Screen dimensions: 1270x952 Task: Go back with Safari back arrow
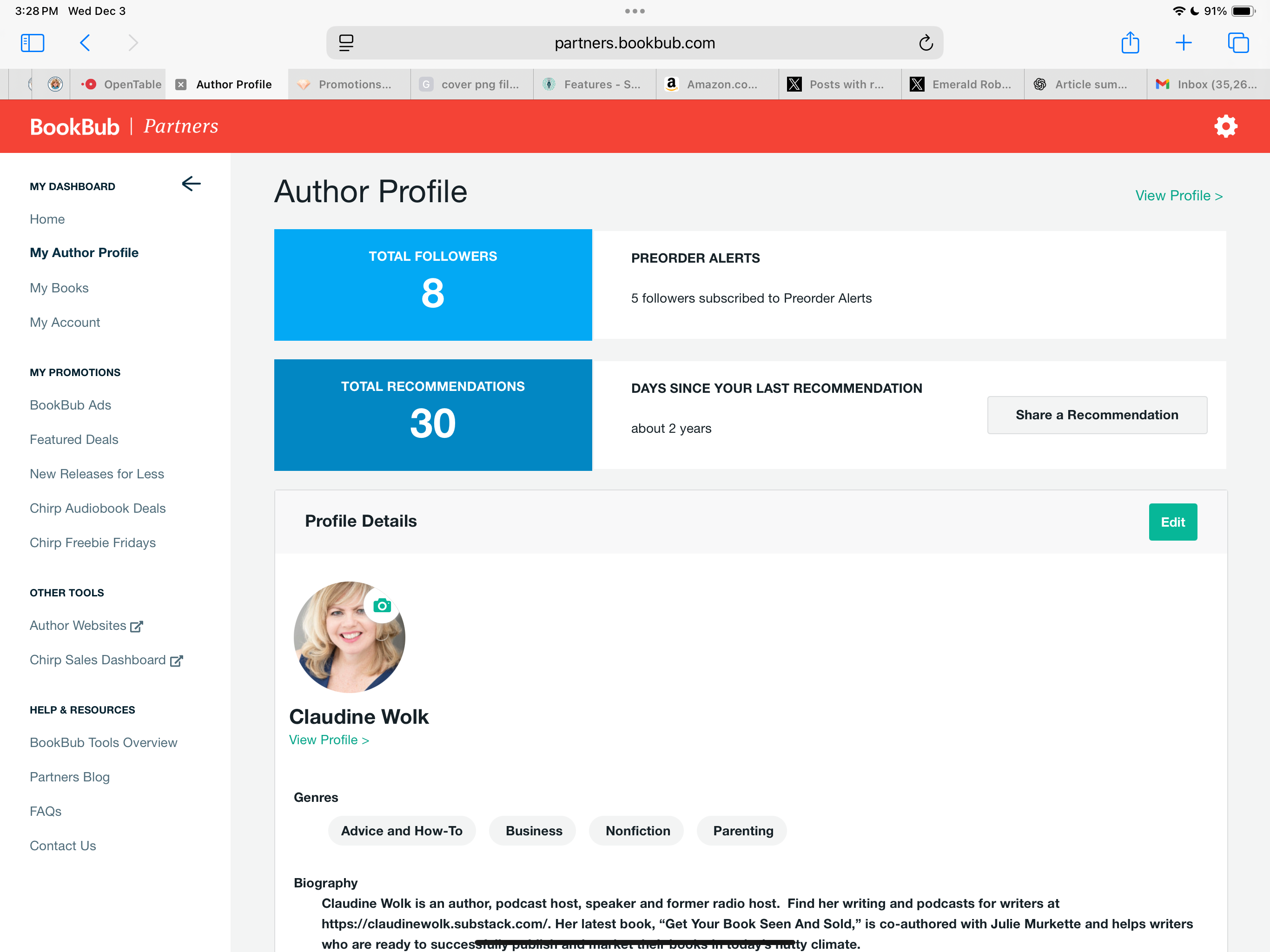point(85,43)
